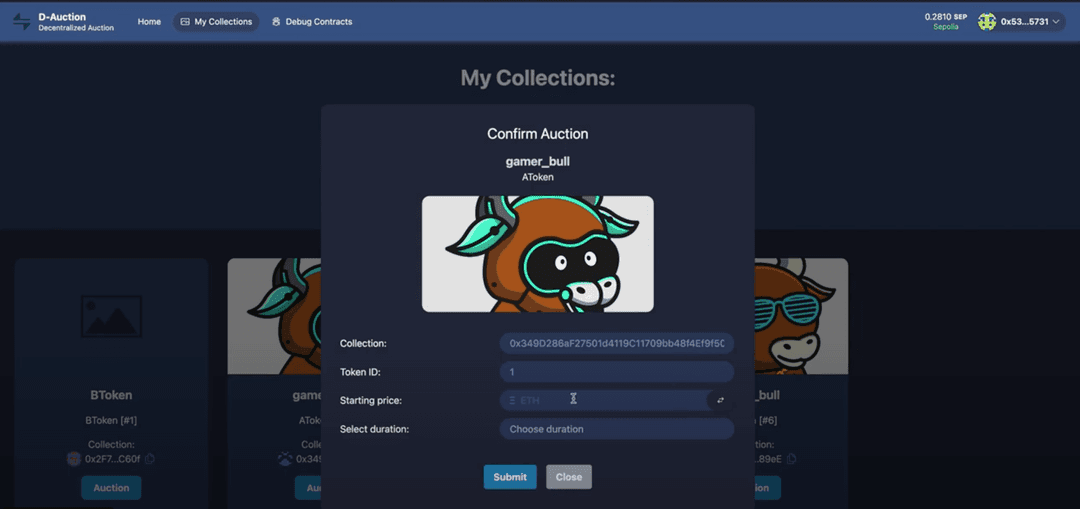Expand the 0x53...5731 account dropdown
The width and height of the screenshot is (1080, 509).
[1021, 22]
